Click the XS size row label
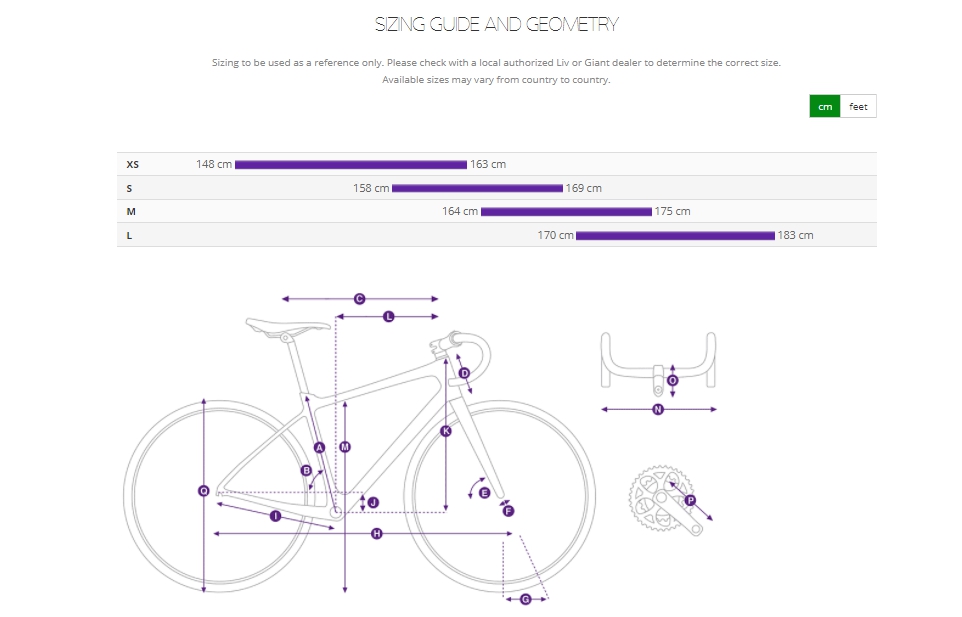 (x=133, y=164)
